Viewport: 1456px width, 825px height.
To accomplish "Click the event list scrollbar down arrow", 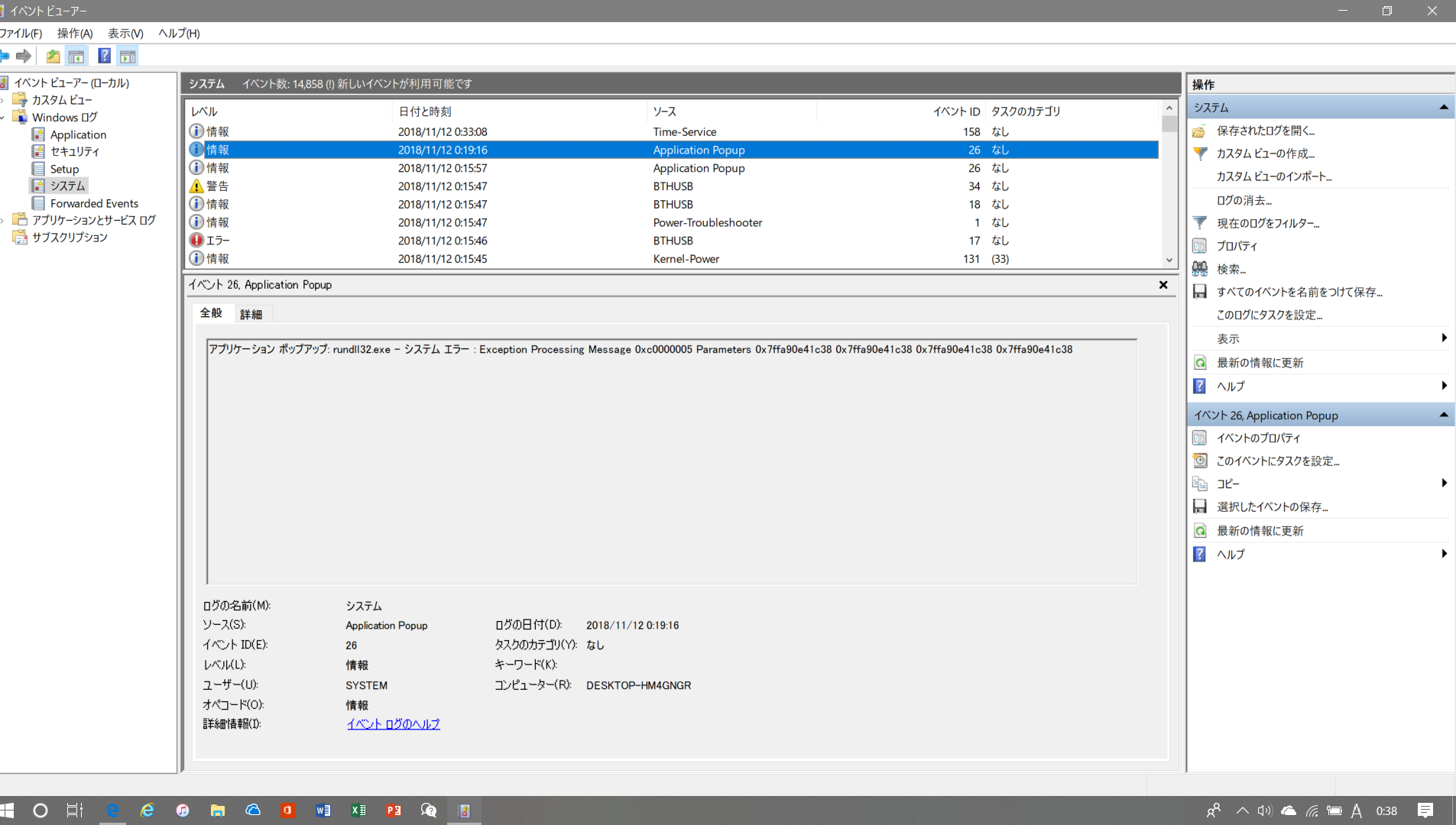I will (x=1169, y=260).
